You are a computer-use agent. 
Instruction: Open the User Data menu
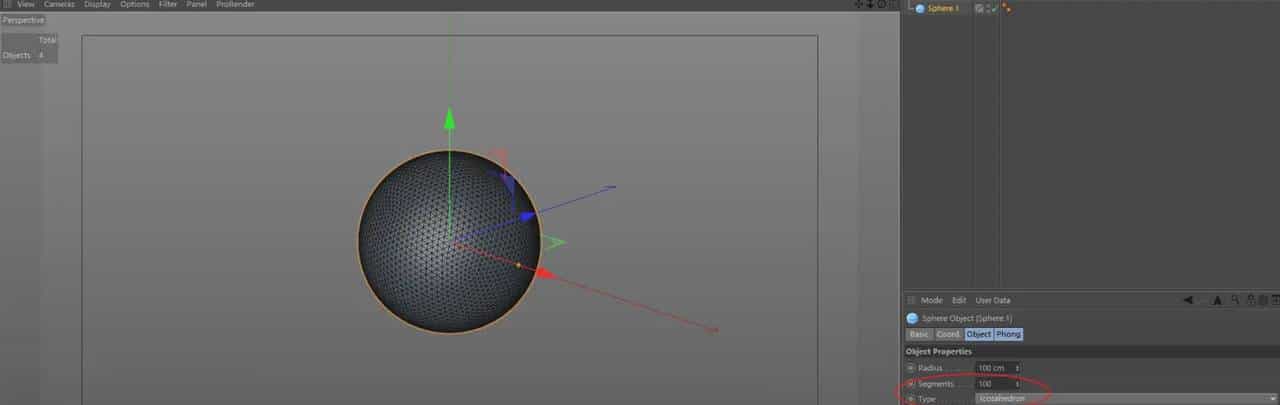click(x=993, y=300)
